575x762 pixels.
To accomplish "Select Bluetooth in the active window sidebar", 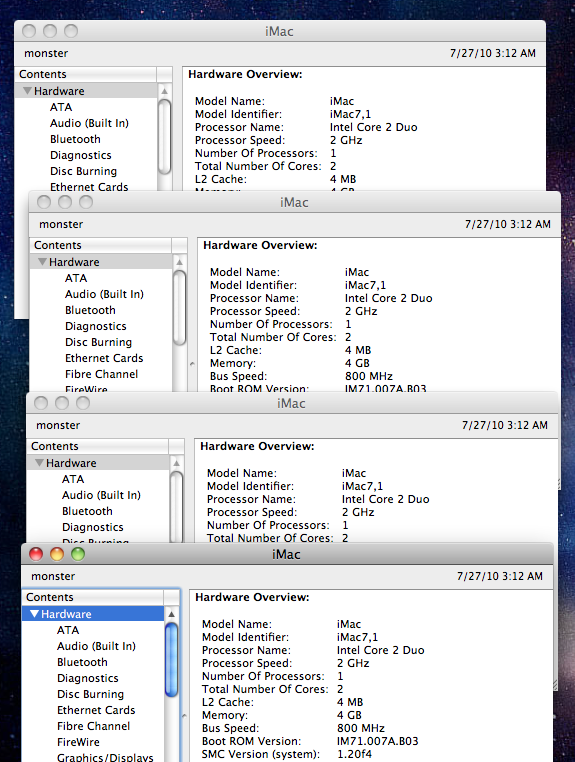I will [82, 662].
